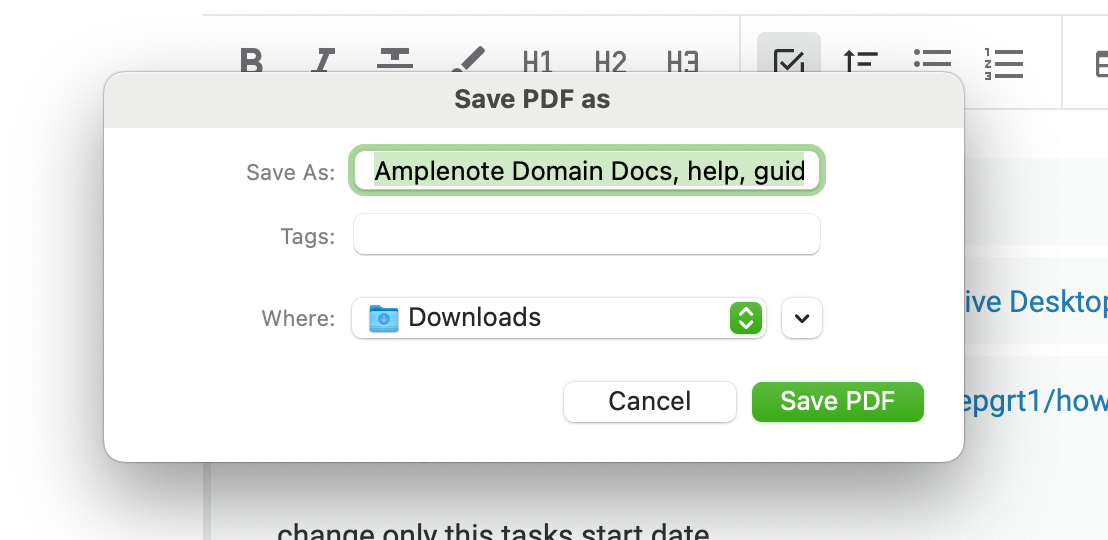Apply H1 heading style

[538, 62]
